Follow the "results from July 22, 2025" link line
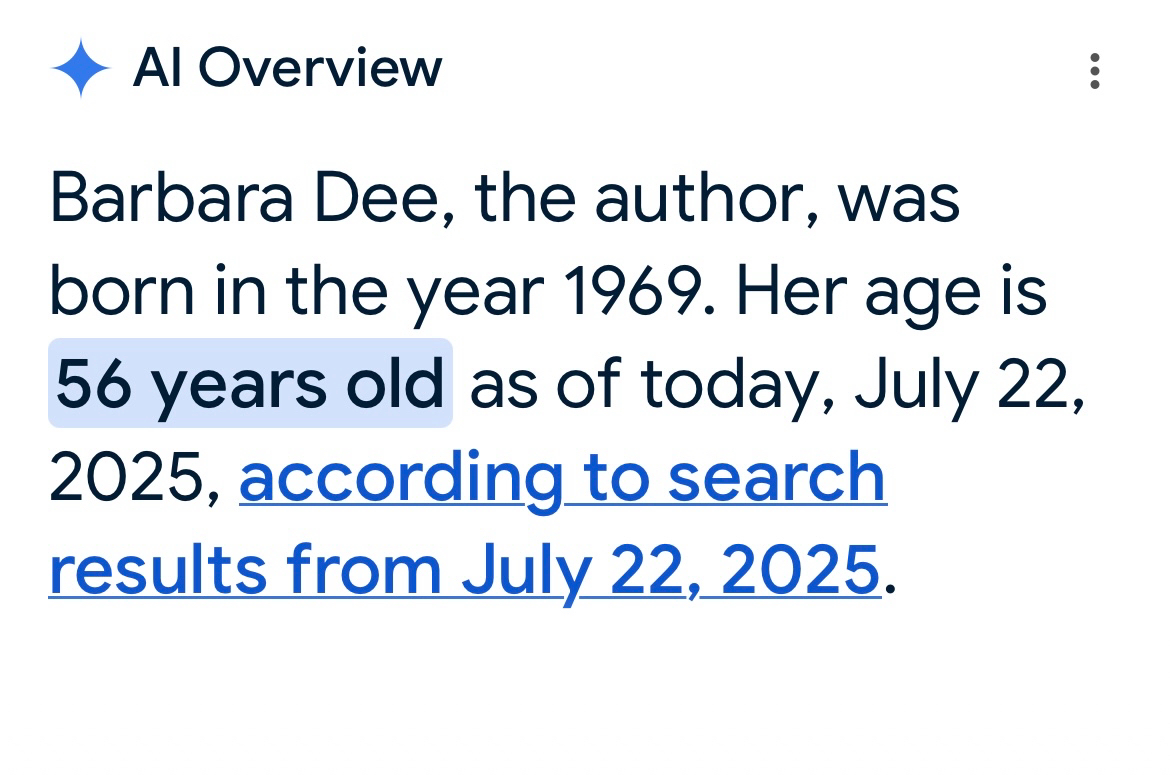 click(464, 569)
